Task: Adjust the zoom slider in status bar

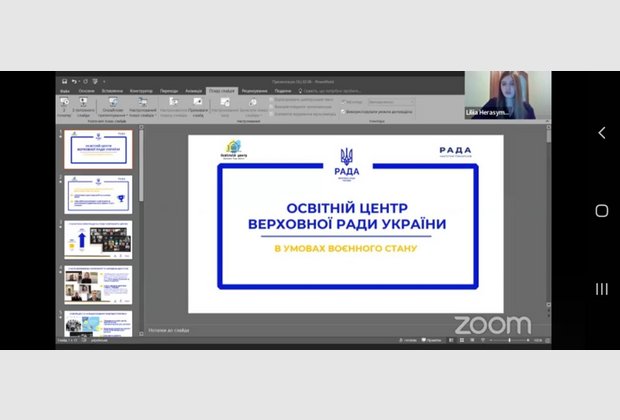Action: pyautogui.click(x=509, y=340)
